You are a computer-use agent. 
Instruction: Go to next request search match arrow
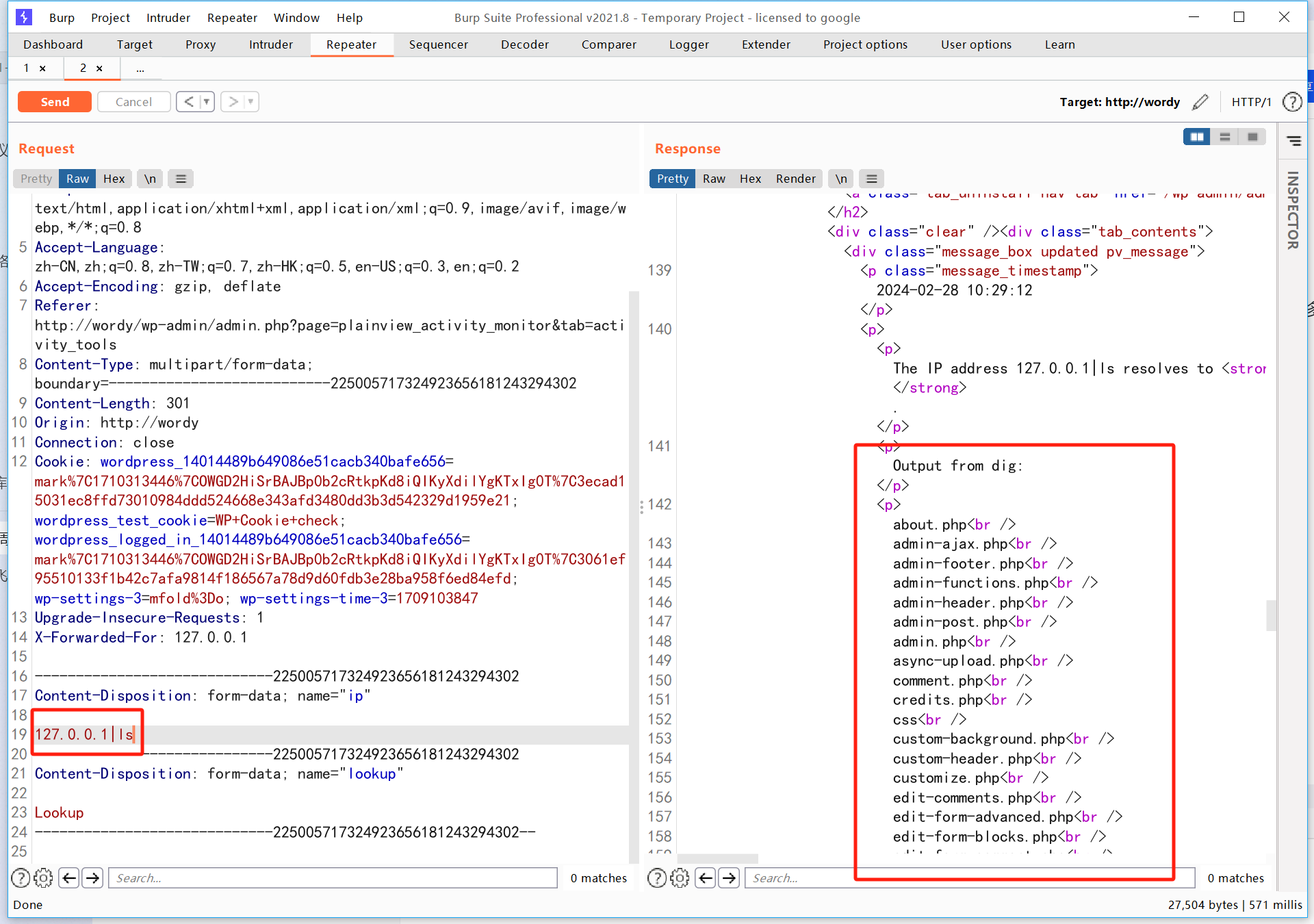click(92, 877)
